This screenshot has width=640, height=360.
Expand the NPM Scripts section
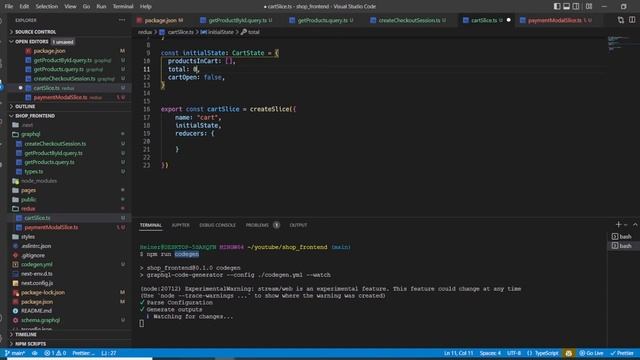pos(30,344)
